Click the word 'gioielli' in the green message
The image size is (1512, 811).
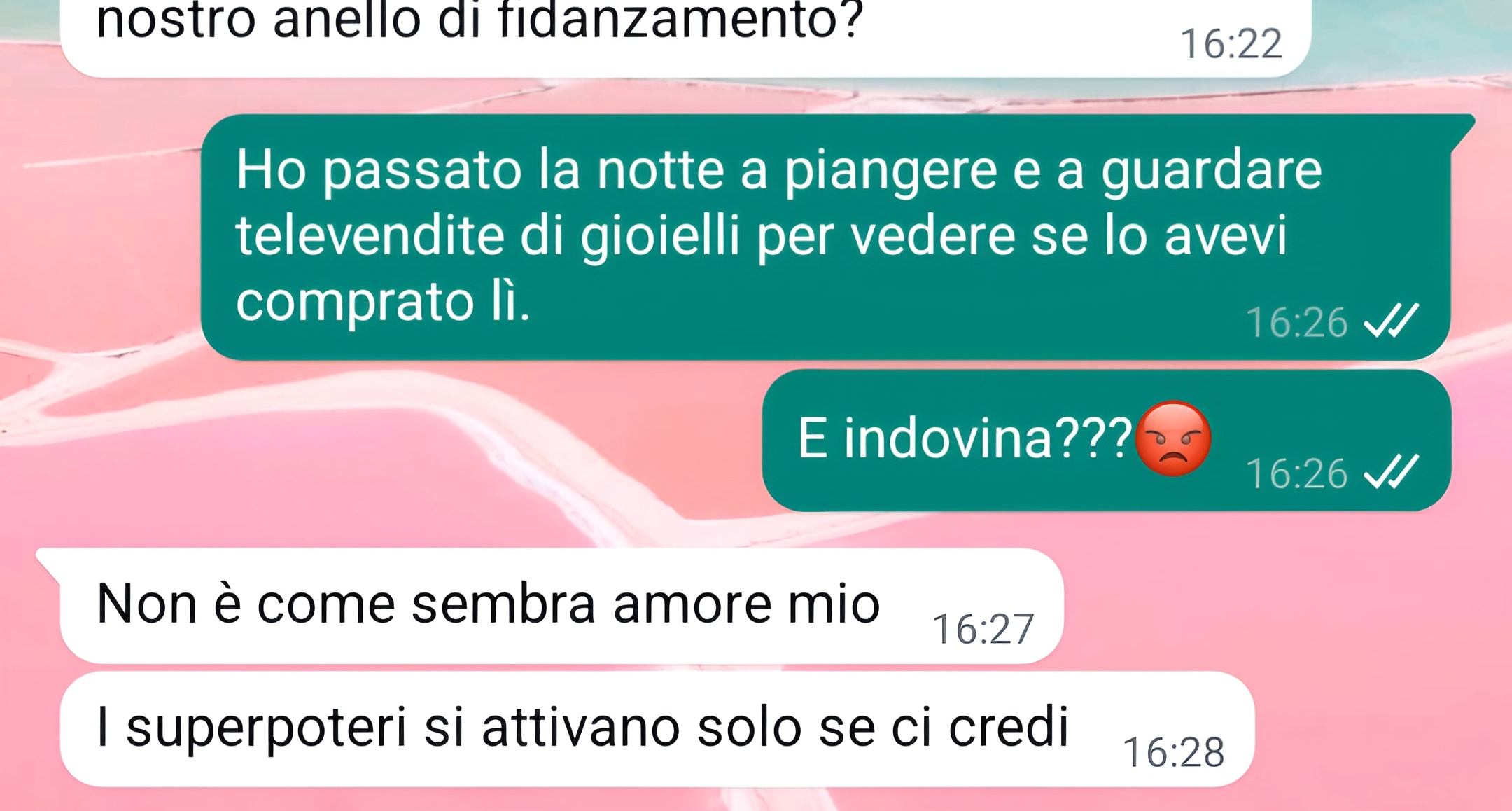coord(660,237)
